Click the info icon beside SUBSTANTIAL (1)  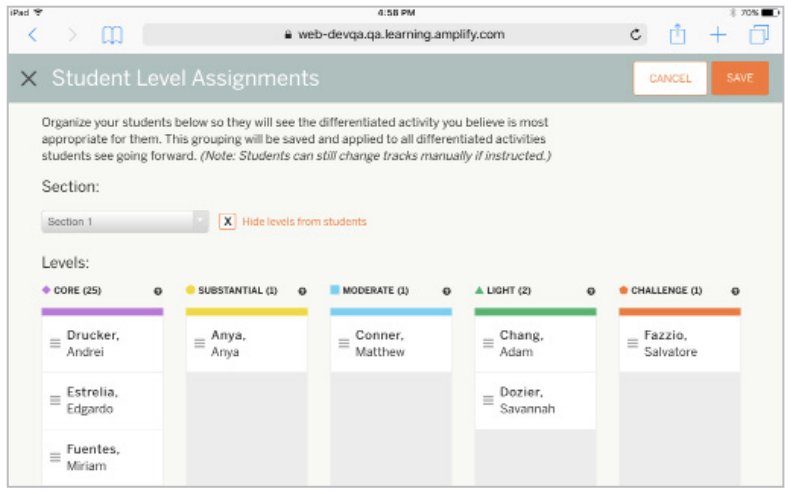coord(303,291)
